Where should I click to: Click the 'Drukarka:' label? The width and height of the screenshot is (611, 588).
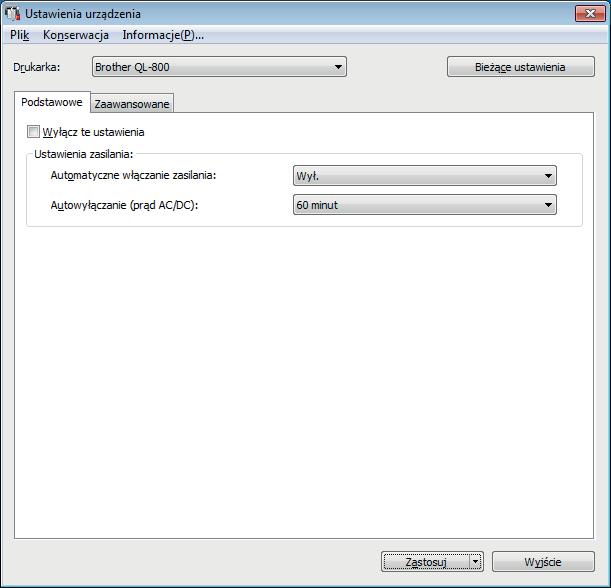(37, 67)
